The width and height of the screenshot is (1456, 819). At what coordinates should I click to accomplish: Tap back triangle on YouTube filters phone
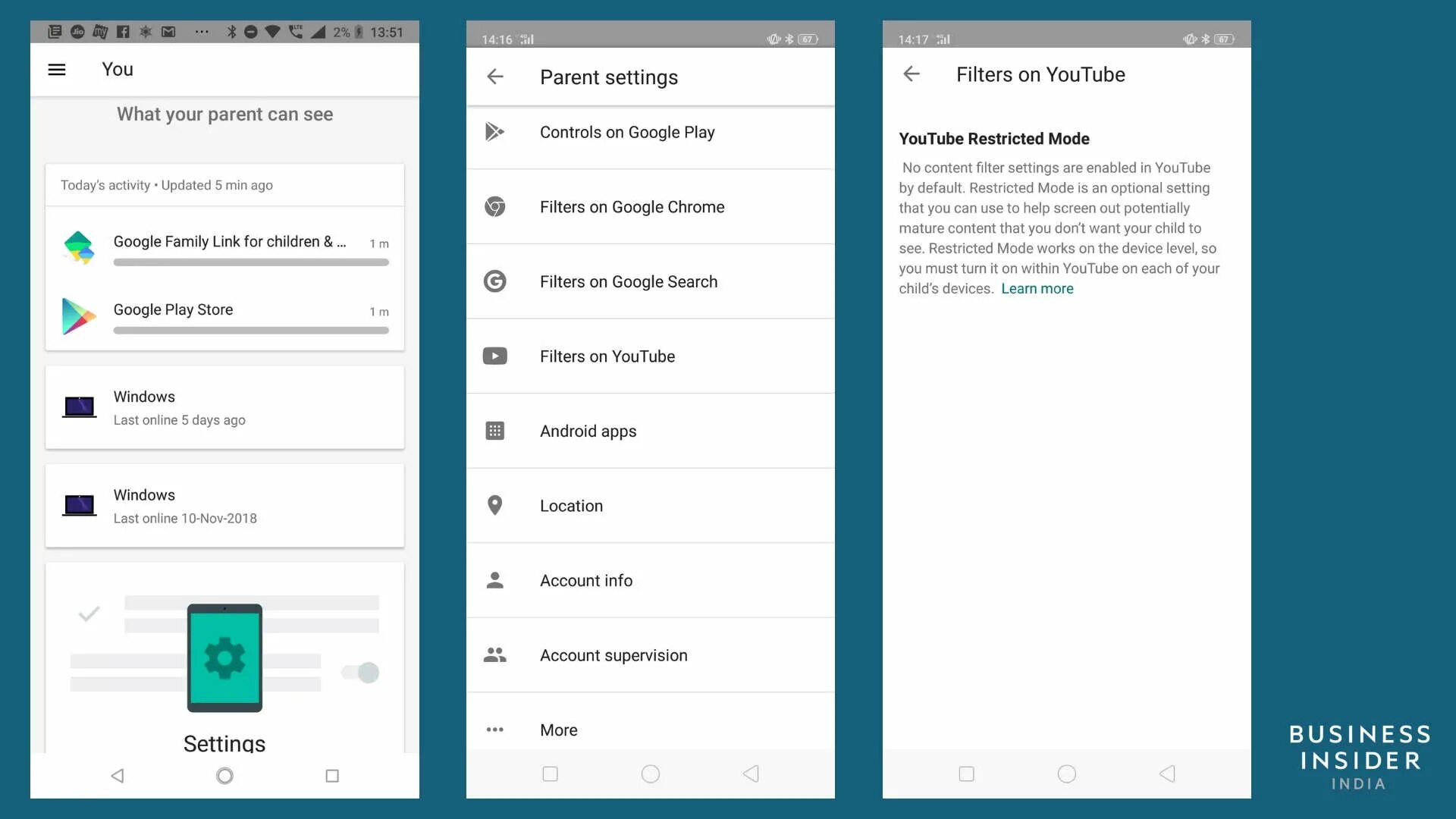(1167, 773)
